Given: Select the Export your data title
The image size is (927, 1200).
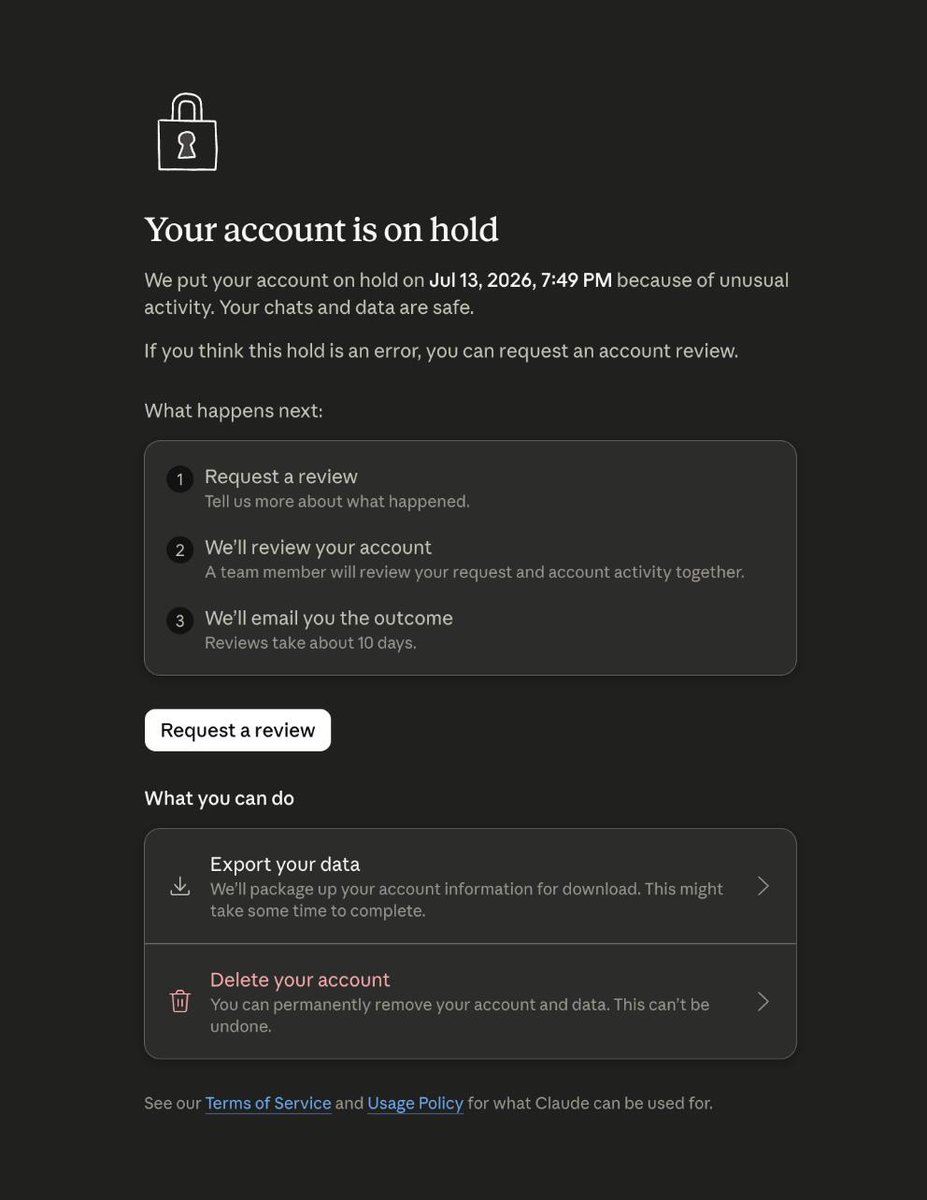Looking at the screenshot, I should pyautogui.click(x=285, y=864).
